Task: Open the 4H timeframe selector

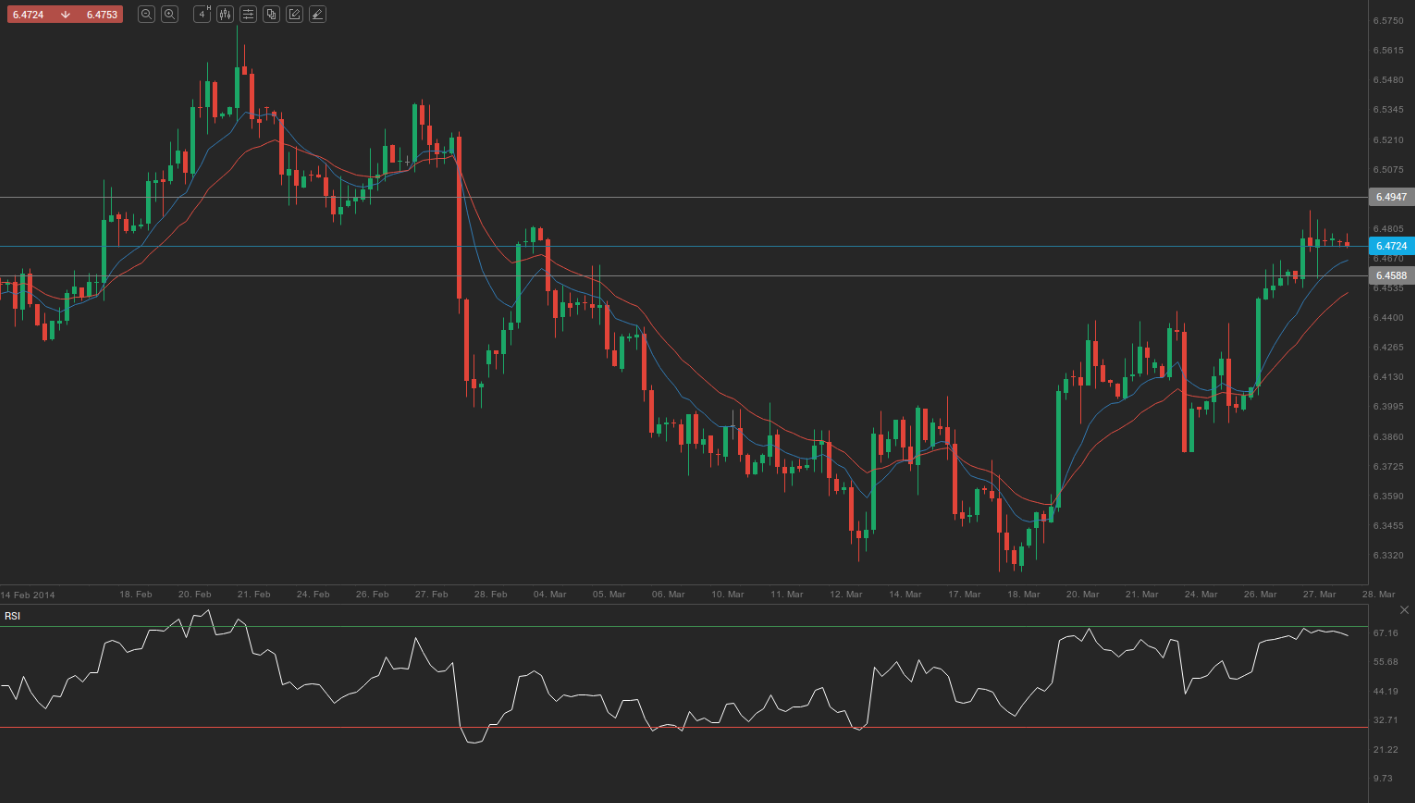Action: 202,14
